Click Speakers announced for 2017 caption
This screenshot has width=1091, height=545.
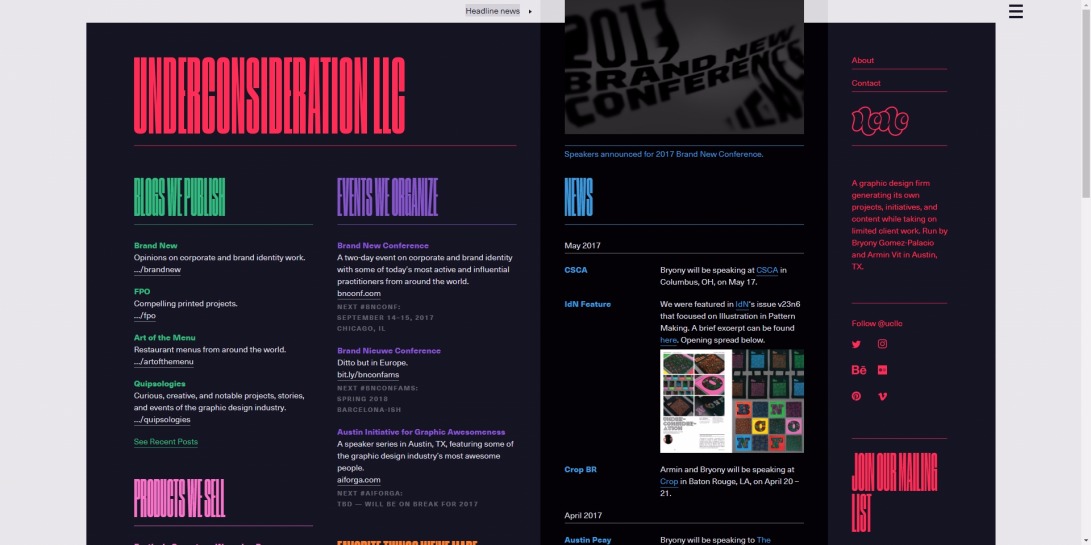pos(664,155)
